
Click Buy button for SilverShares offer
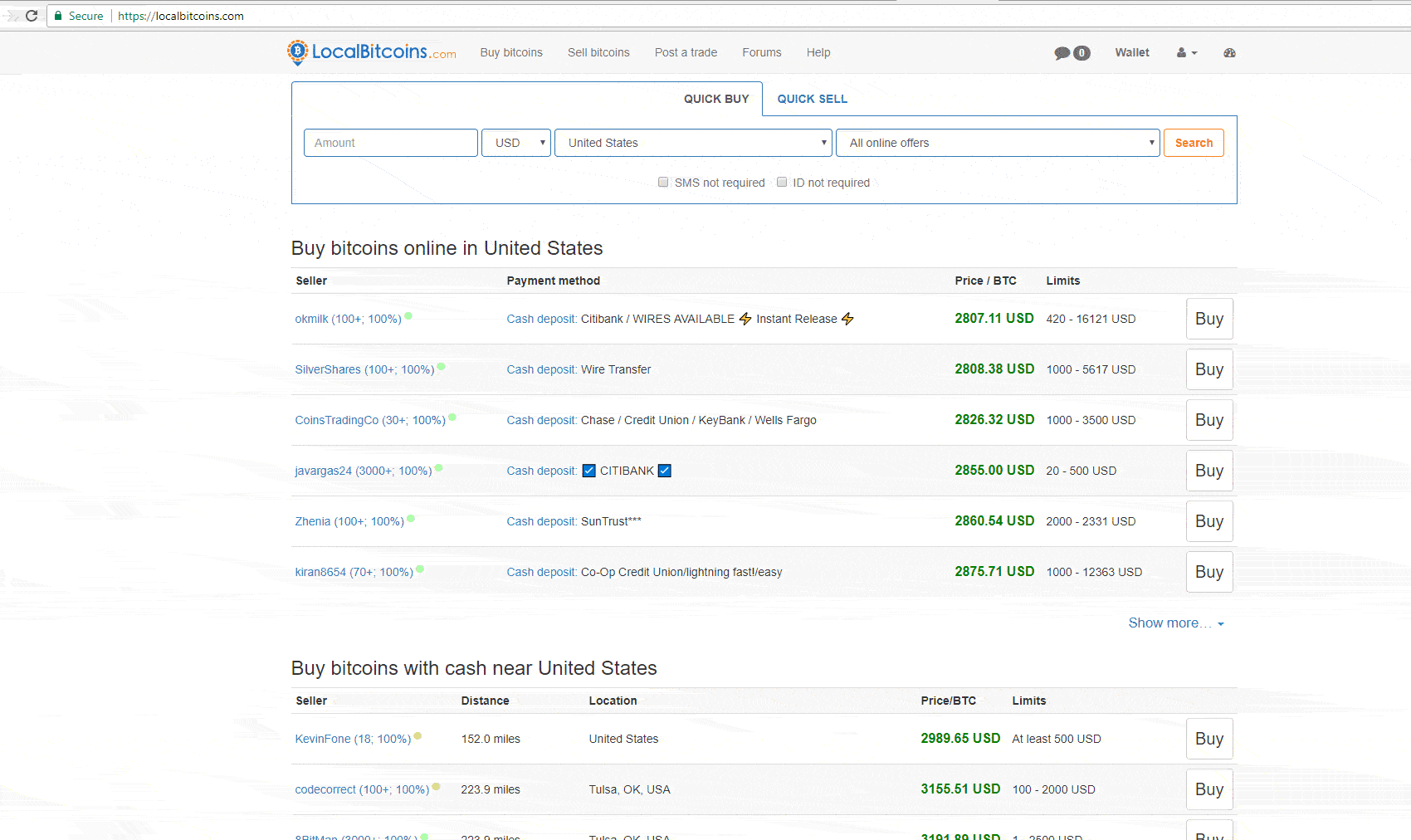(1209, 369)
